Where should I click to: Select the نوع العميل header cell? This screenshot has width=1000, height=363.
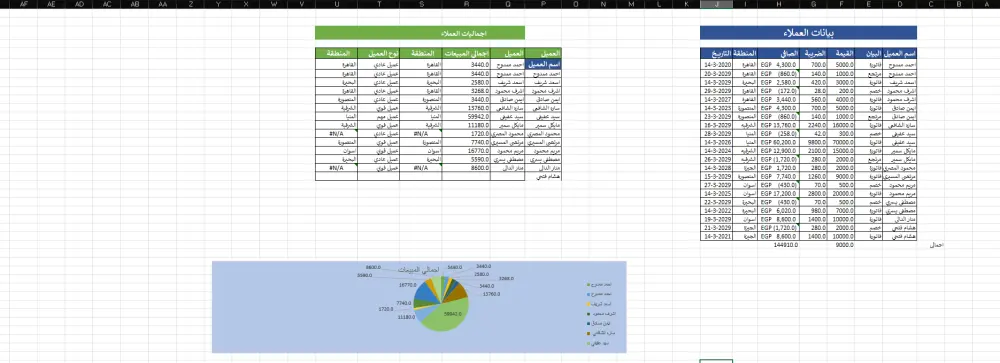(379, 54)
